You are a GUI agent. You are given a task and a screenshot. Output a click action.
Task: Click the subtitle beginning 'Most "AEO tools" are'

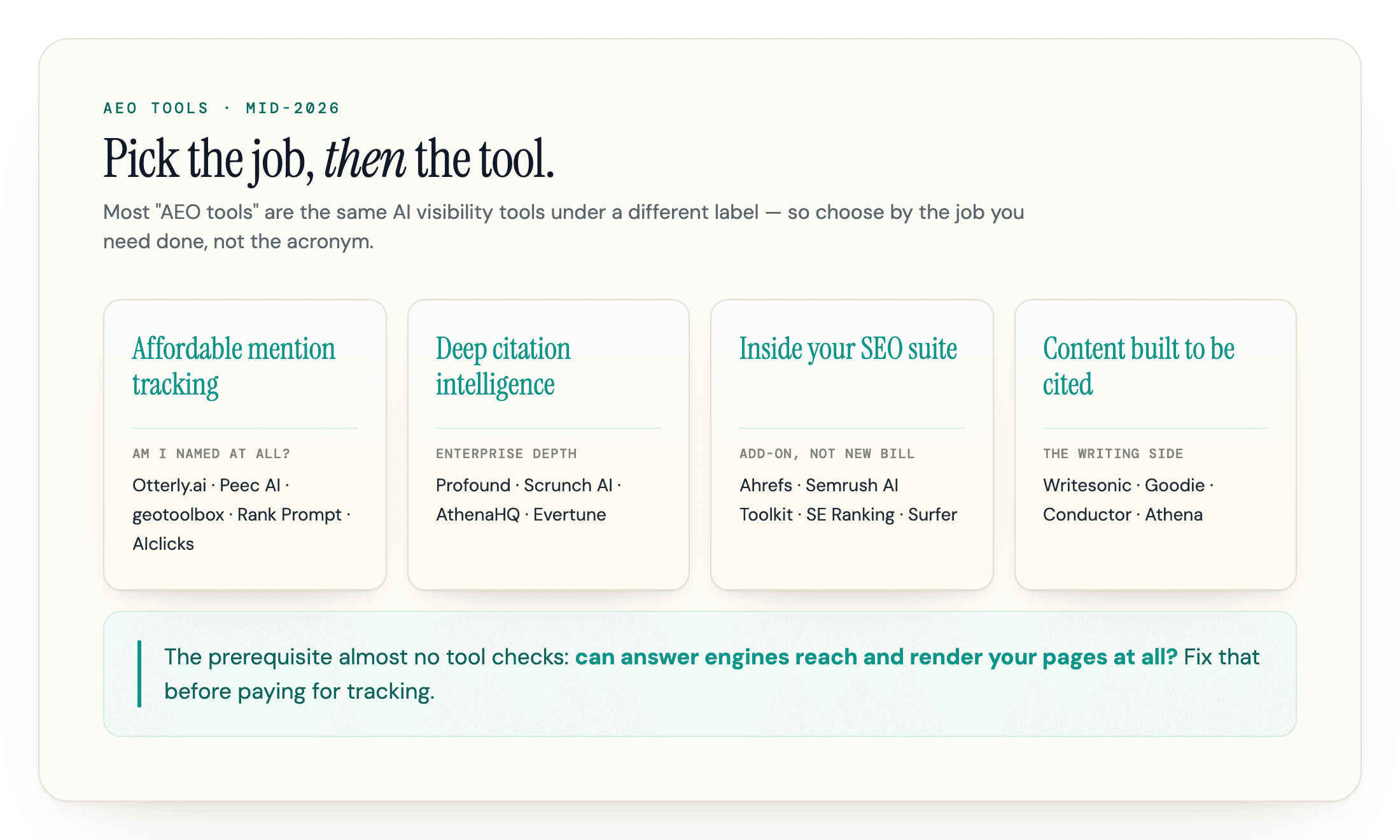pyautogui.click(x=563, y=227)
